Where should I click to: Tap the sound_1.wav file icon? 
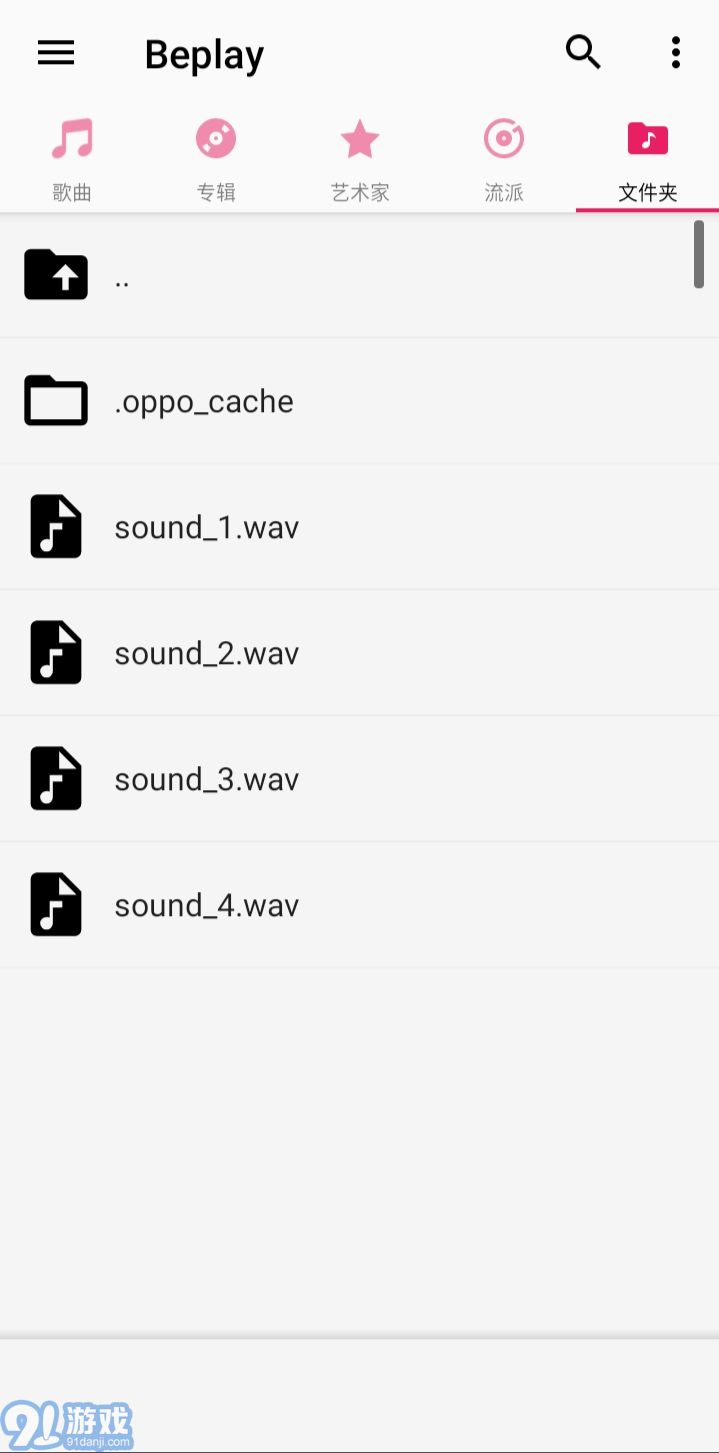tap(56, 526)
